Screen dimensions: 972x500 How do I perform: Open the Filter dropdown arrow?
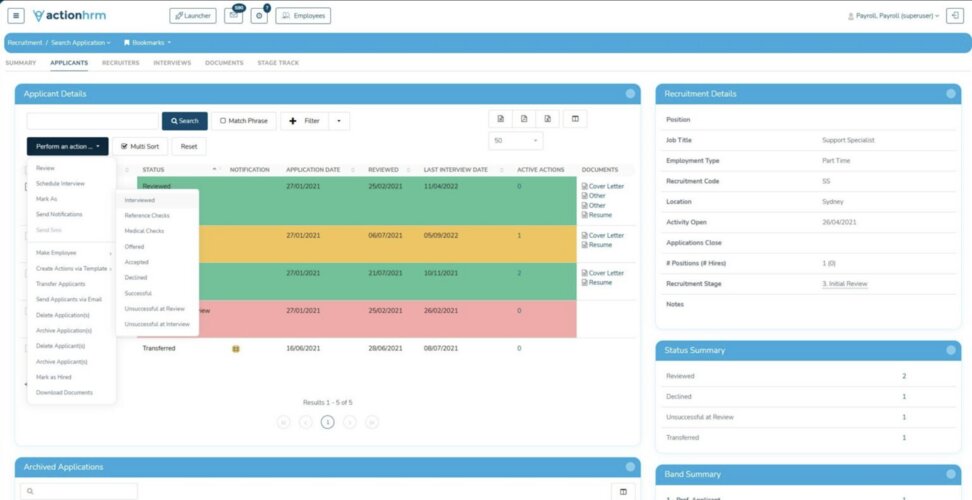click(x=339, y=121)
